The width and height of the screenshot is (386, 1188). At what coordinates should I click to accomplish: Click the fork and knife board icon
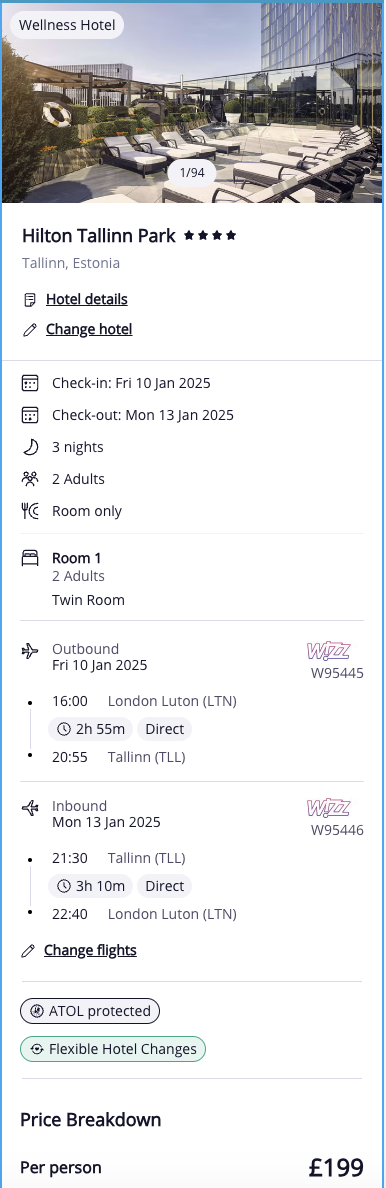coord(30,511)
